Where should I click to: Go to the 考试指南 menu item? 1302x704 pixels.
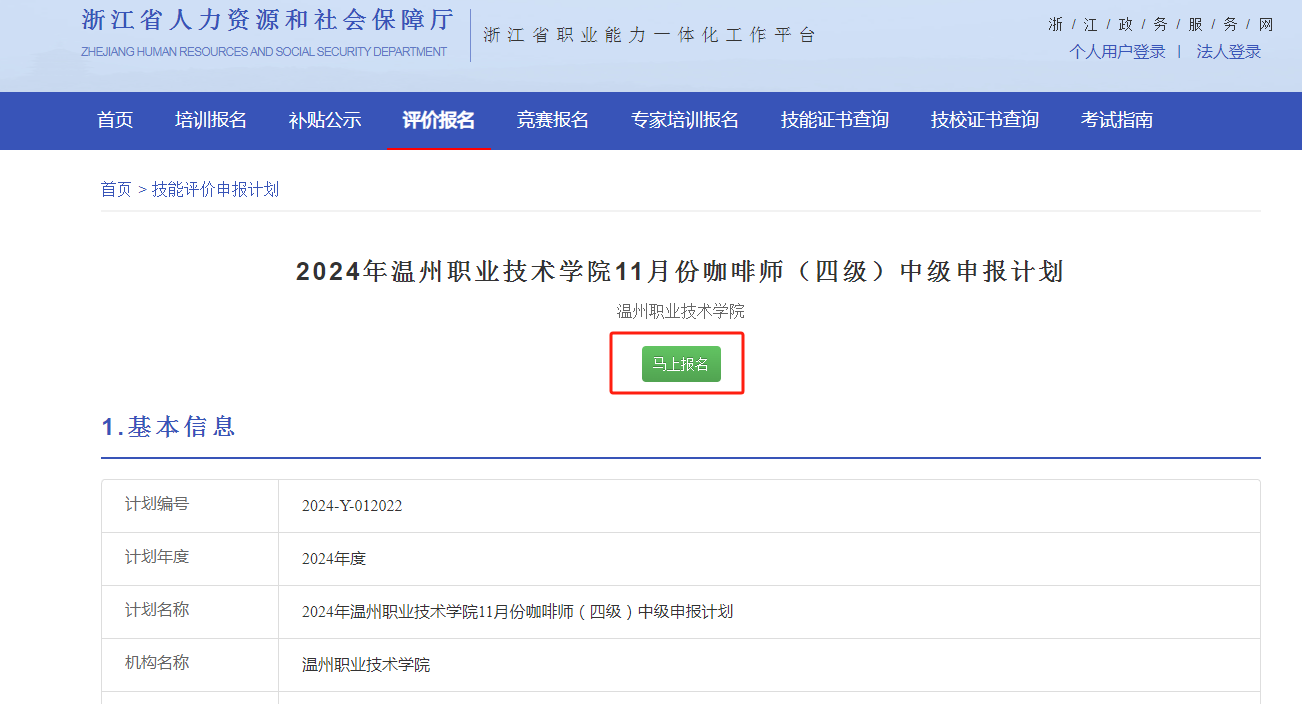click(x=1117, y=120)
